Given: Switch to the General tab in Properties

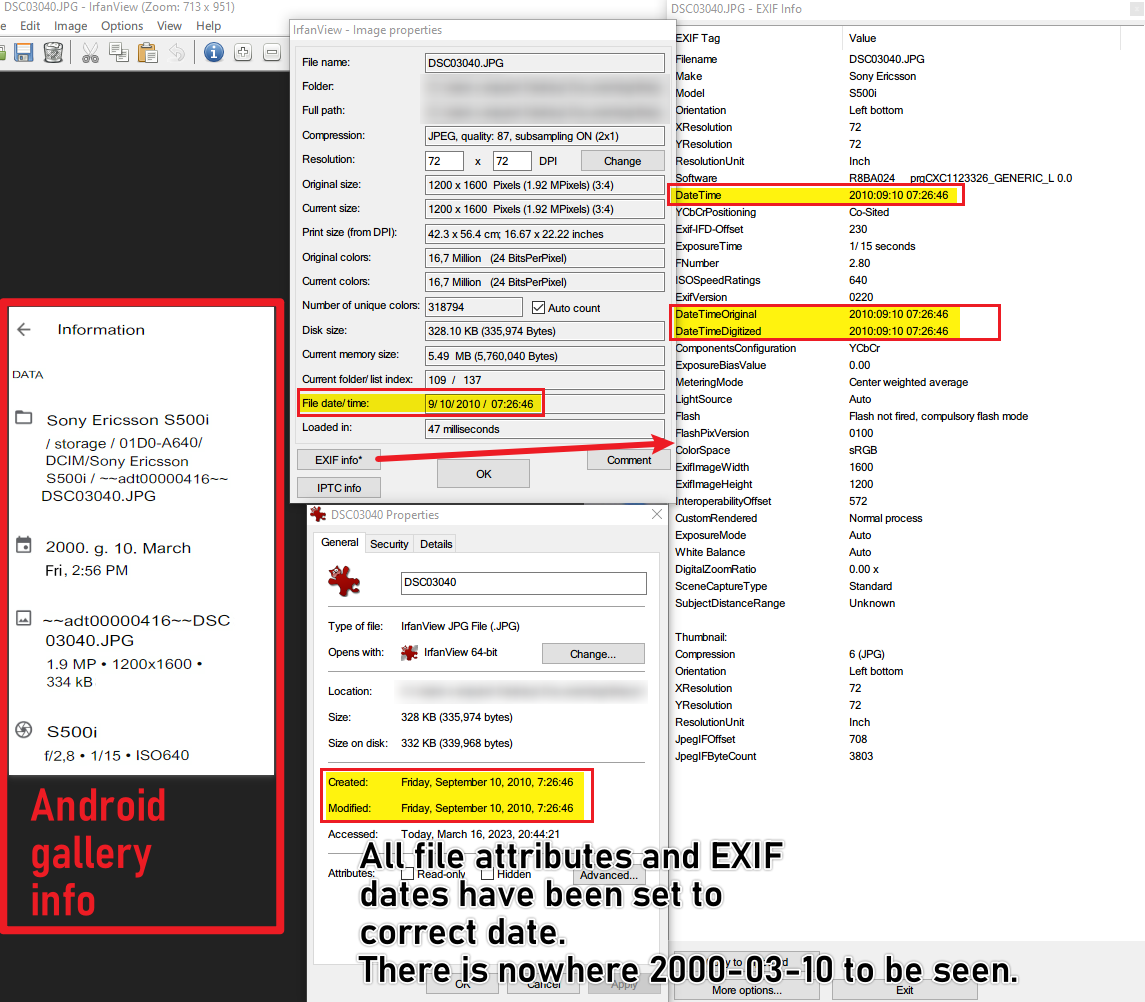Looking at the screenshot, I should (340, 543).
